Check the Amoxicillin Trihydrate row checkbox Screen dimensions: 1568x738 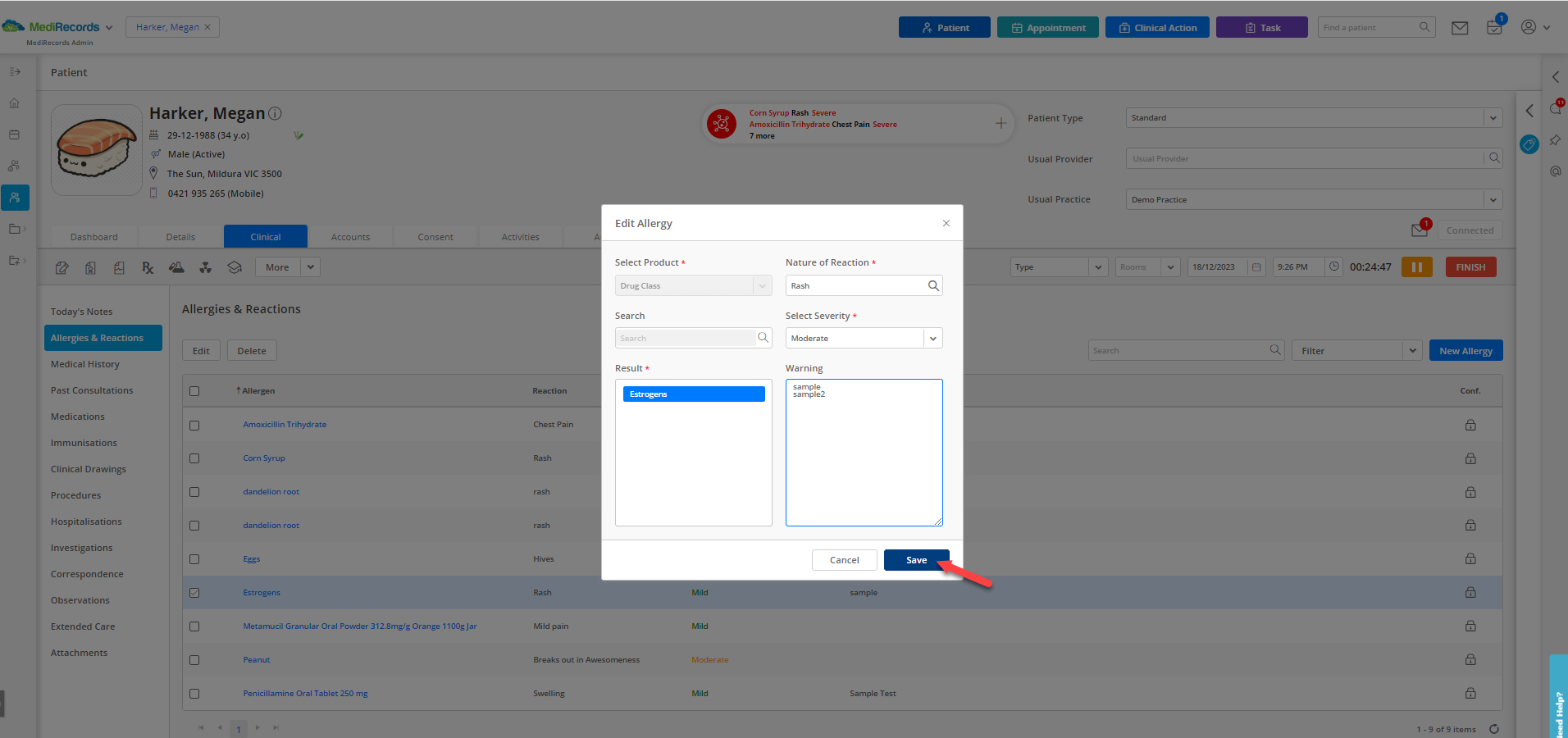click(x=194, y=426)
